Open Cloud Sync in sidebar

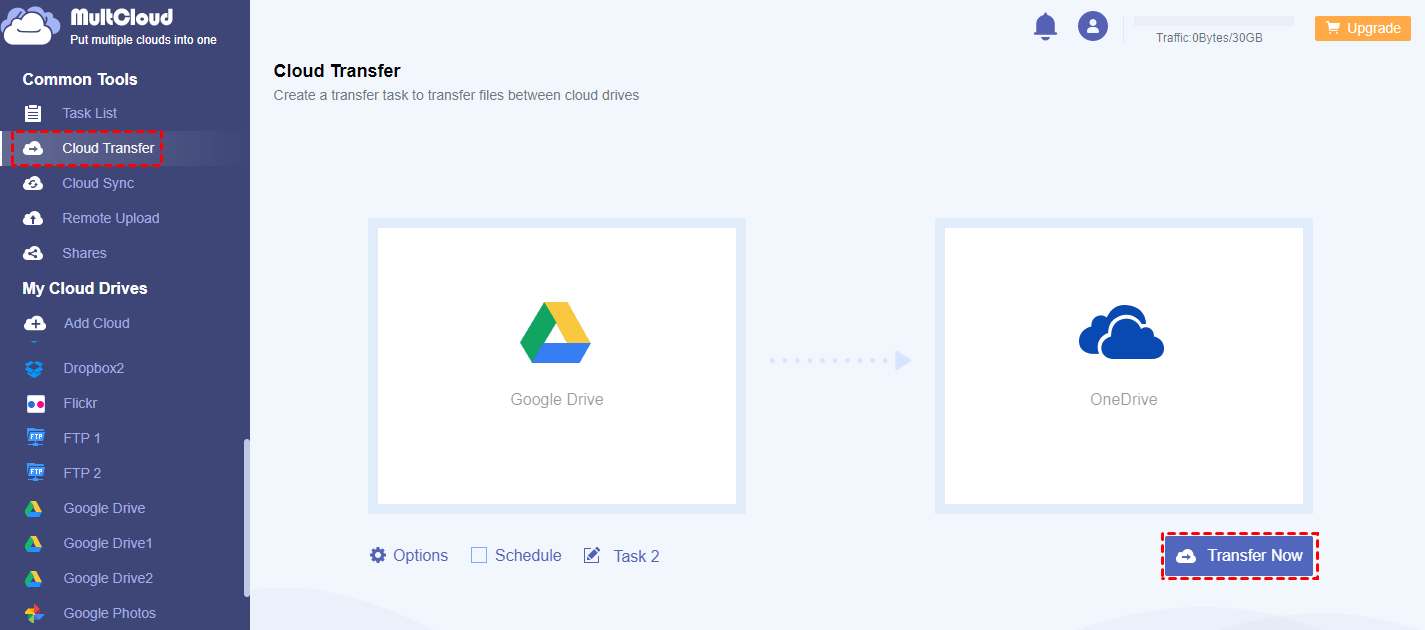[x=98, y=183]
